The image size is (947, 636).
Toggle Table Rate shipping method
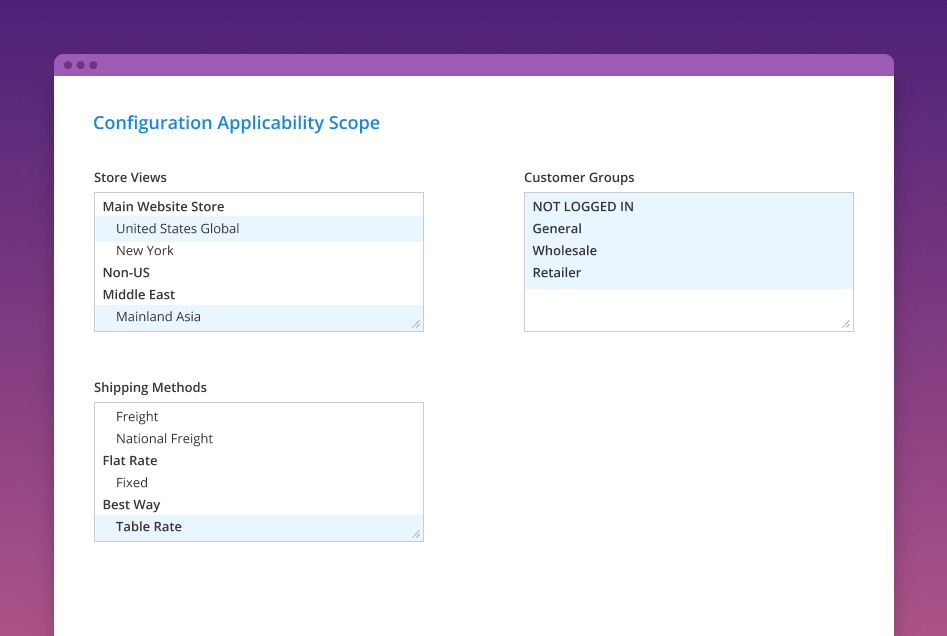149,527
